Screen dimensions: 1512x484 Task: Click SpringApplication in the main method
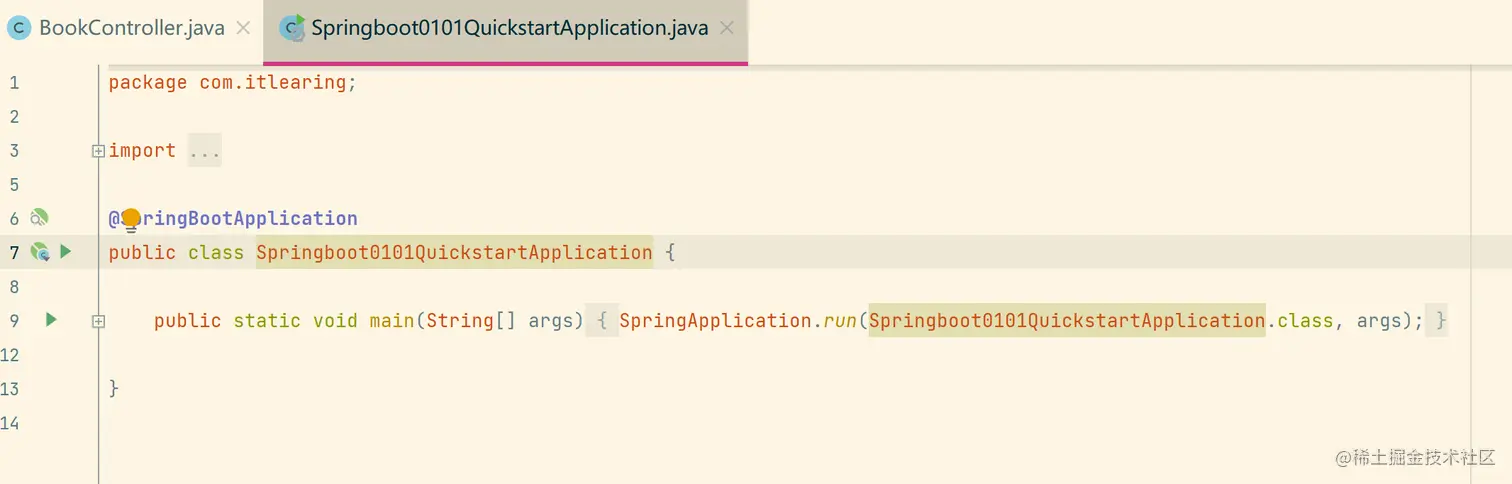(715, 321)
